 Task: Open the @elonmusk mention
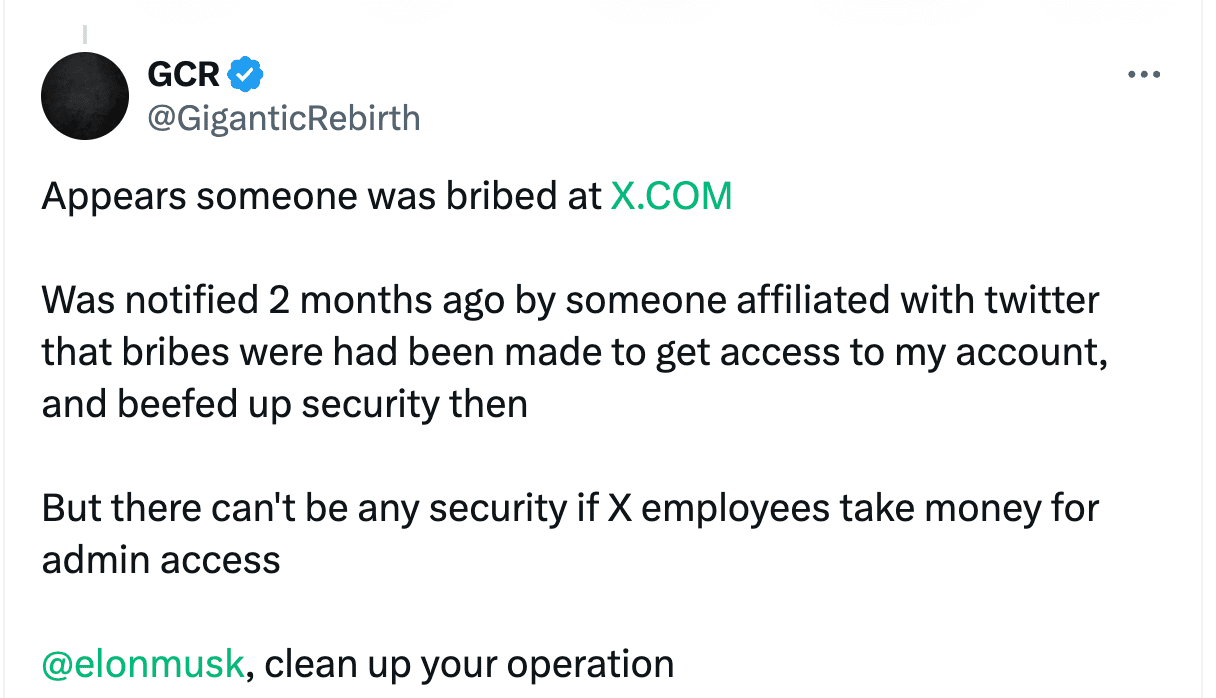142,663
